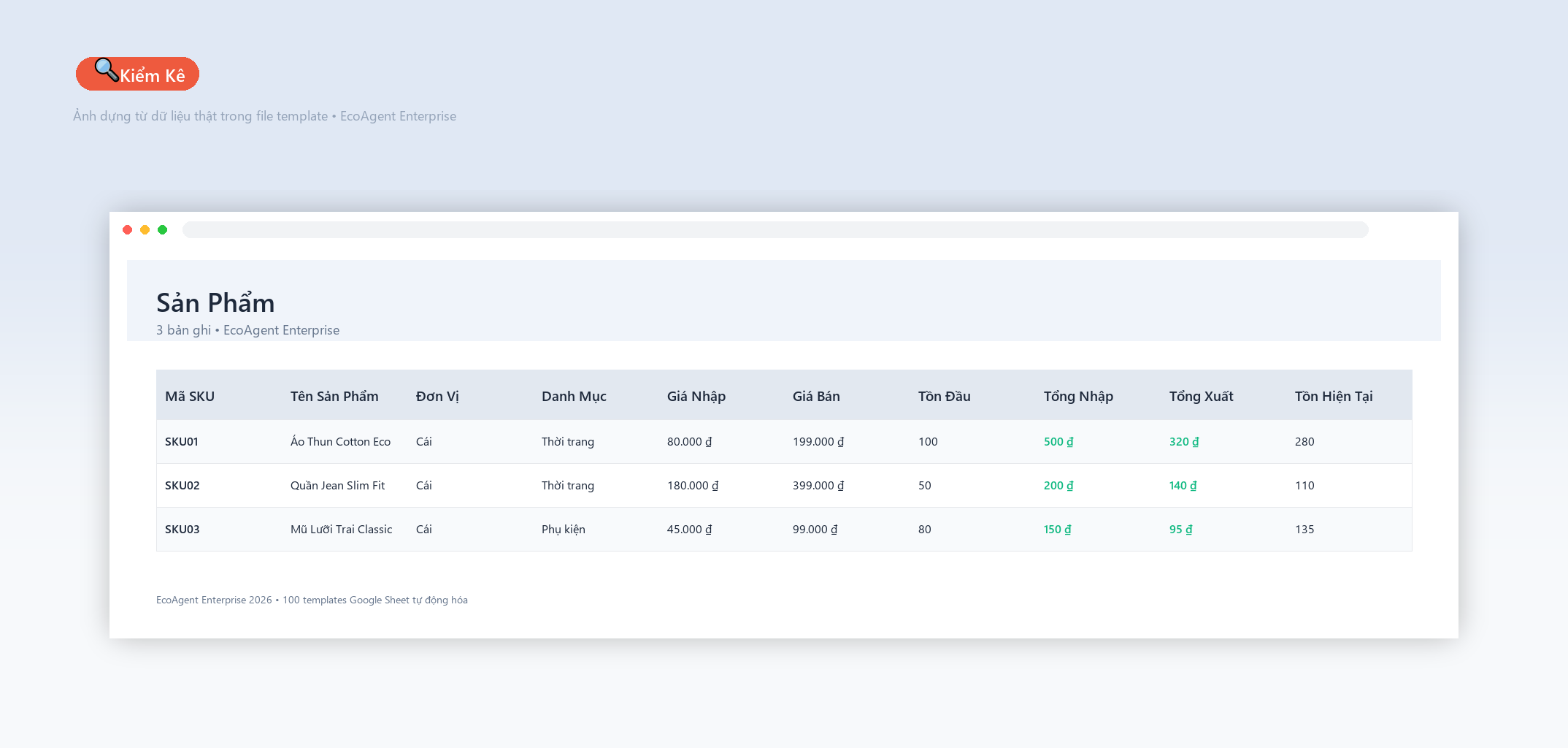Select the SKU01 row code cell
Screen dimensions: 1568x748
182,442
